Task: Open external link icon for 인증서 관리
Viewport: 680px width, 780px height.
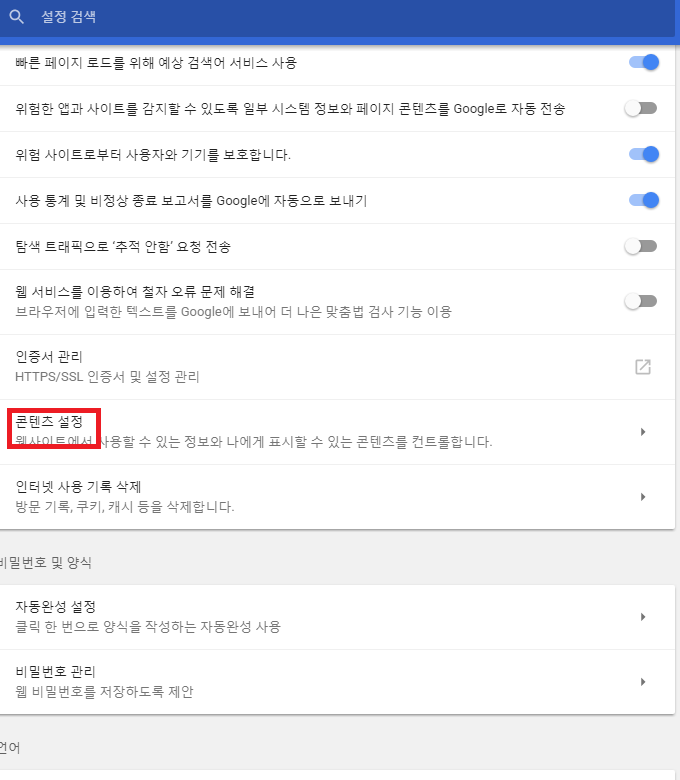Action: click(643, 367)
